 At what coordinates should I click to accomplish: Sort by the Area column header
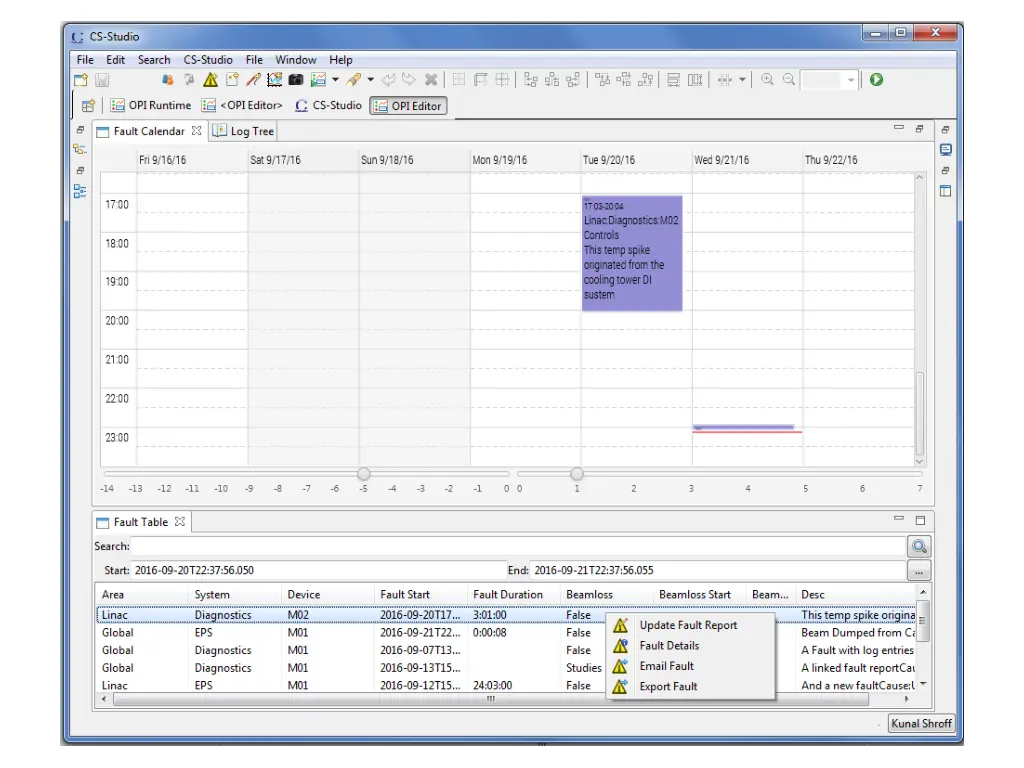142,594
